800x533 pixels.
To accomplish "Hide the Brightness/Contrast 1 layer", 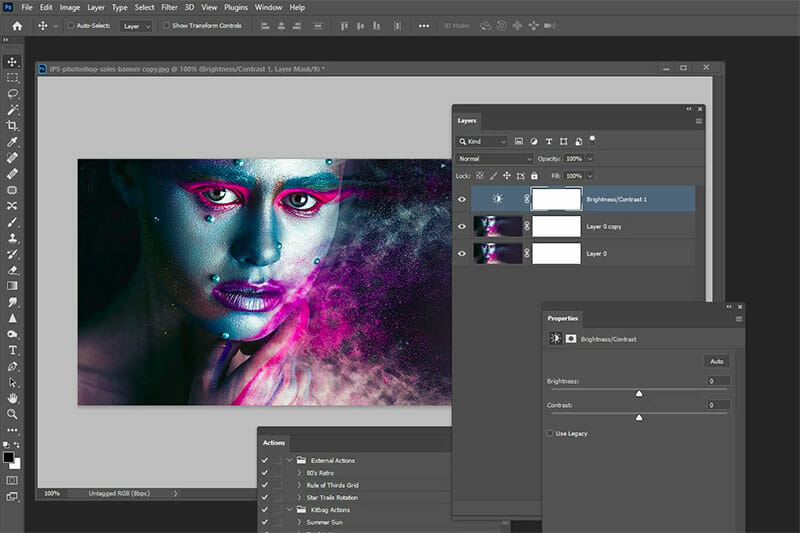I will point(462,199).
